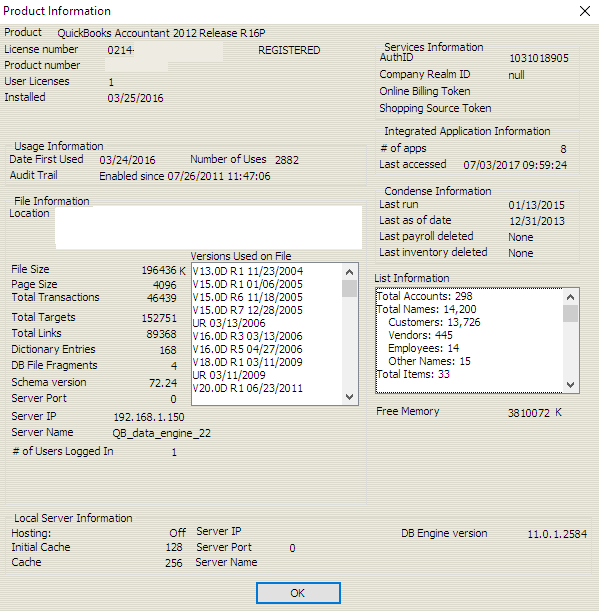Click the Versions list down-arrow button

click(350, 397)
